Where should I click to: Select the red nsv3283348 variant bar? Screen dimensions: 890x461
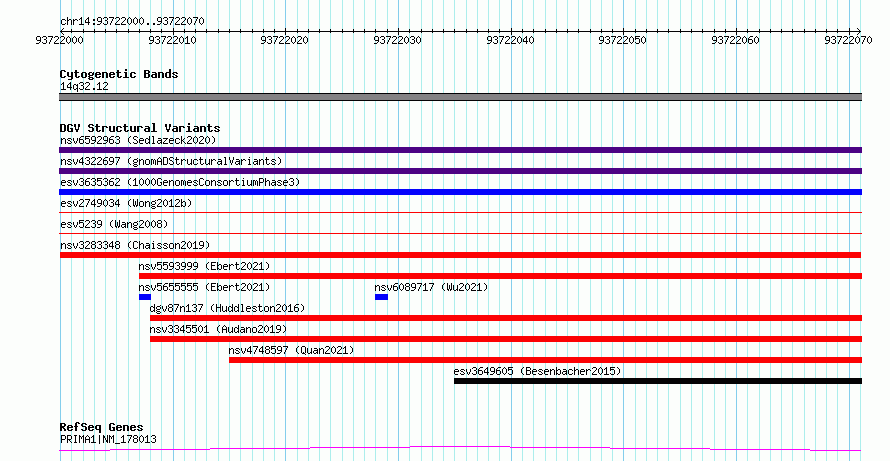pyautogui.click(x=460, y=255)
